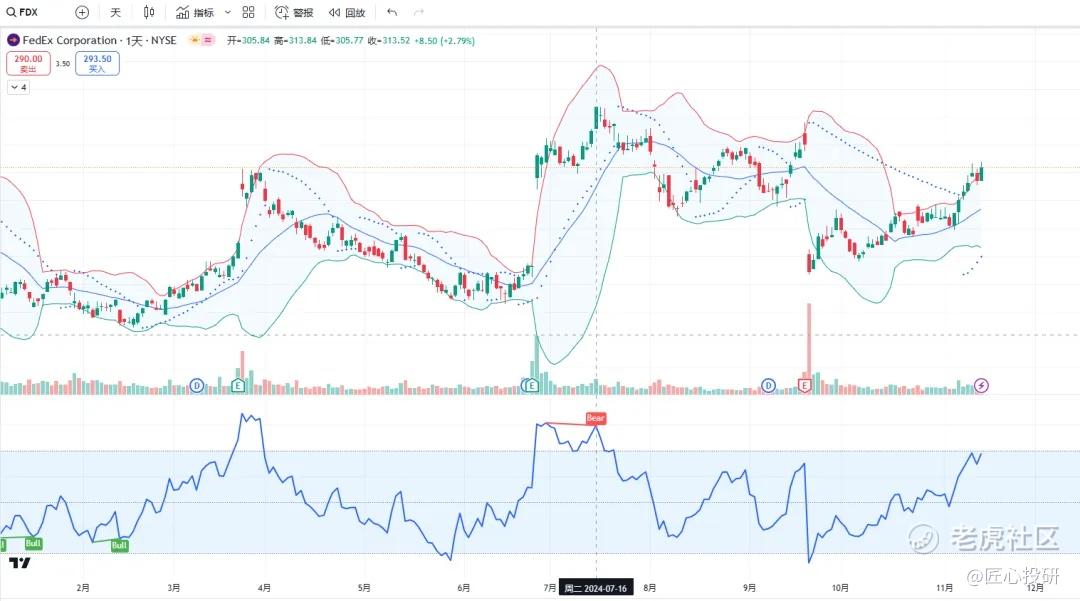Click the +8.50 (+2.79%) change value
1080x601 pixels.
click(x=444, y=41)
